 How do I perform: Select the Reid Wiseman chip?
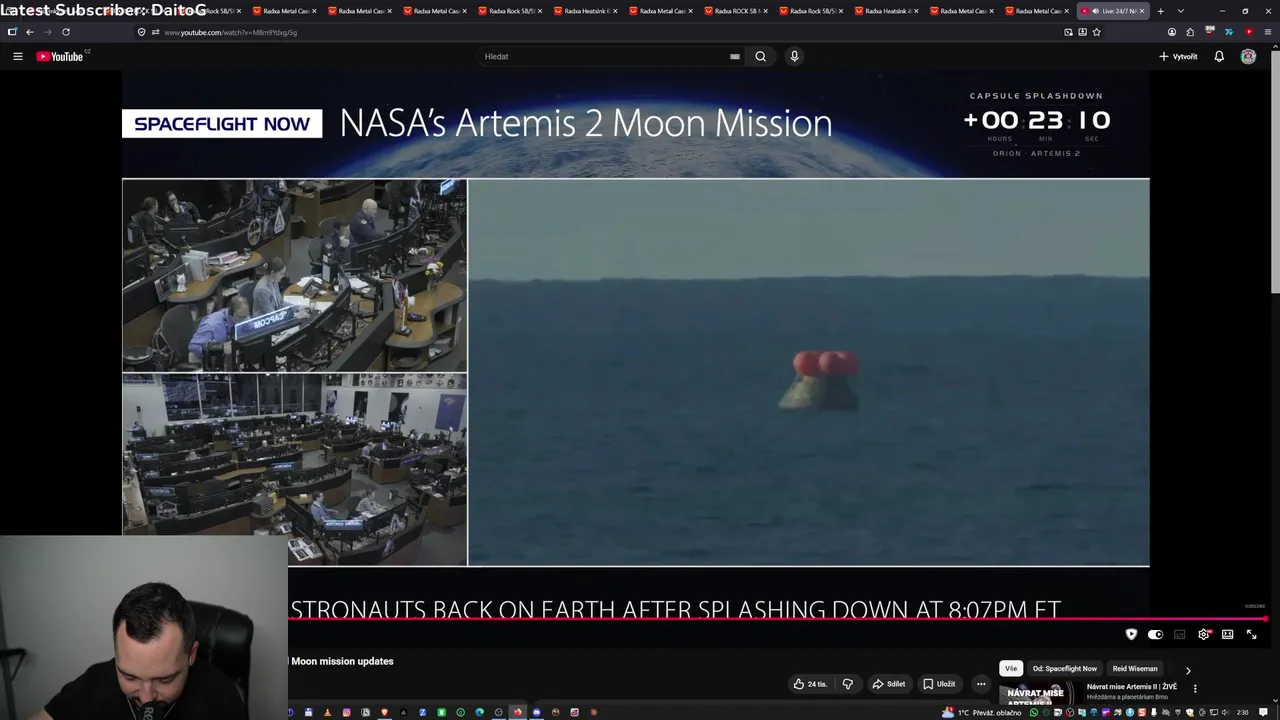point(1135,668)
